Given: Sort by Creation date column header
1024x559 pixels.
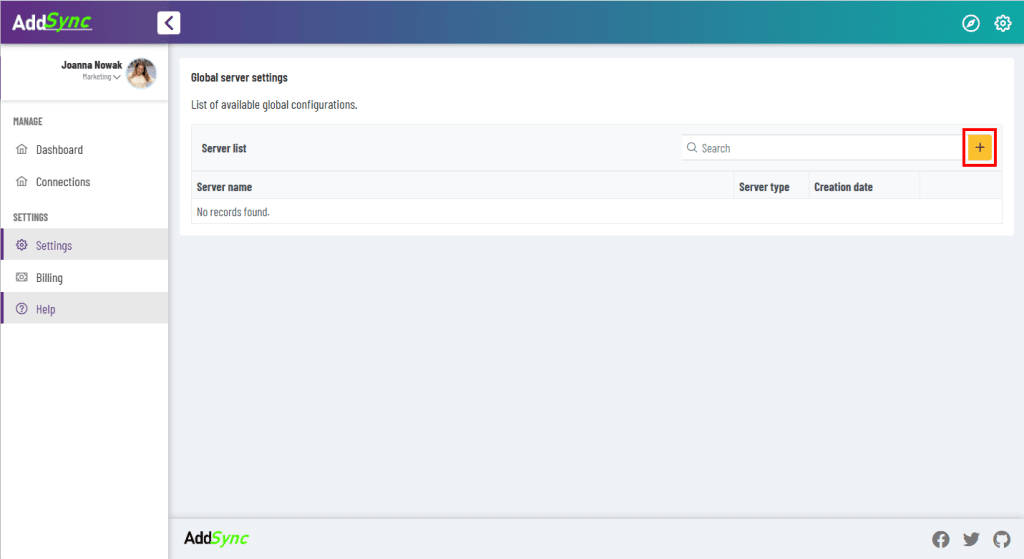Looking at the screenshot, I should point(843,187).
